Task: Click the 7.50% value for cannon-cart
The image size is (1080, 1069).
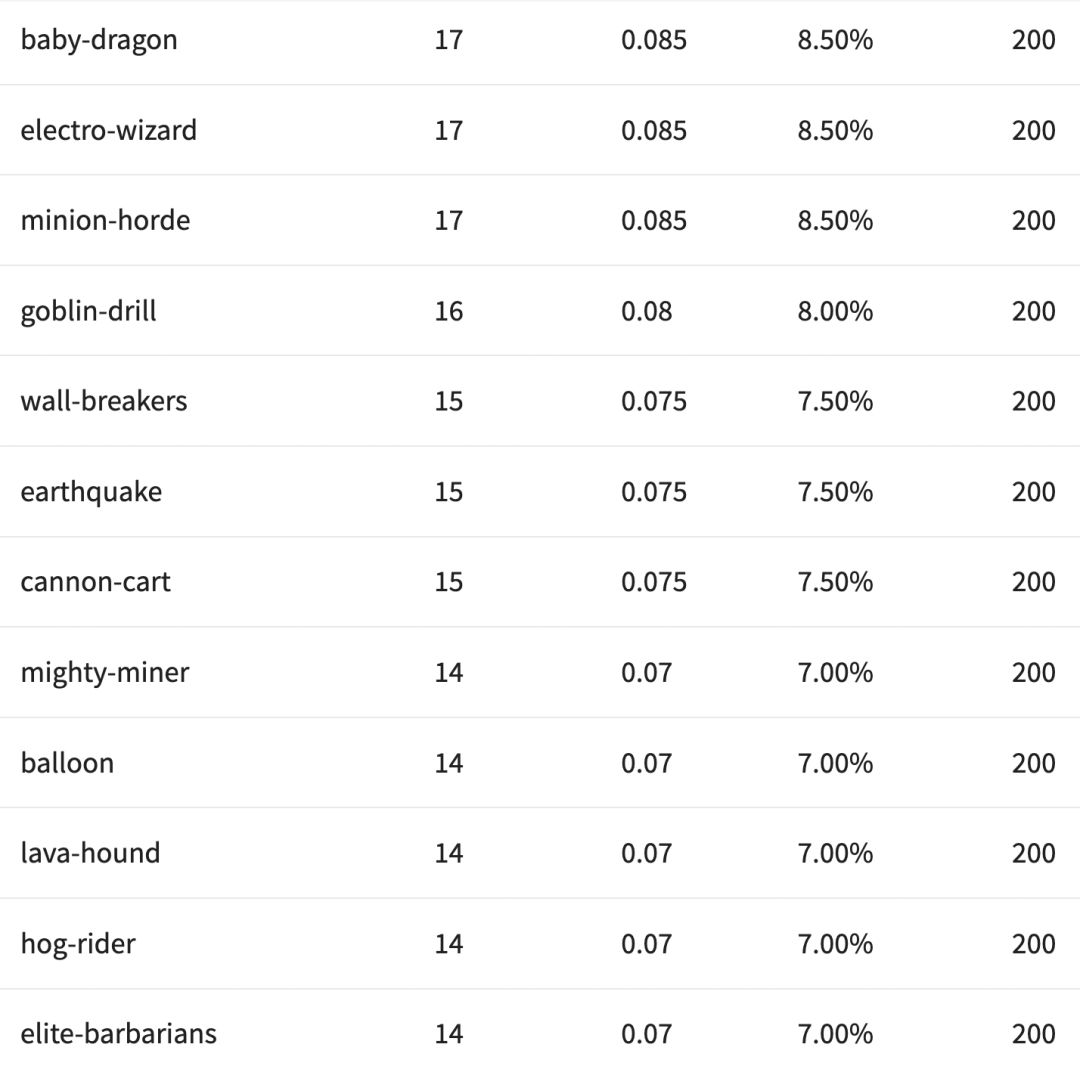Action: [x=835, y=582]
